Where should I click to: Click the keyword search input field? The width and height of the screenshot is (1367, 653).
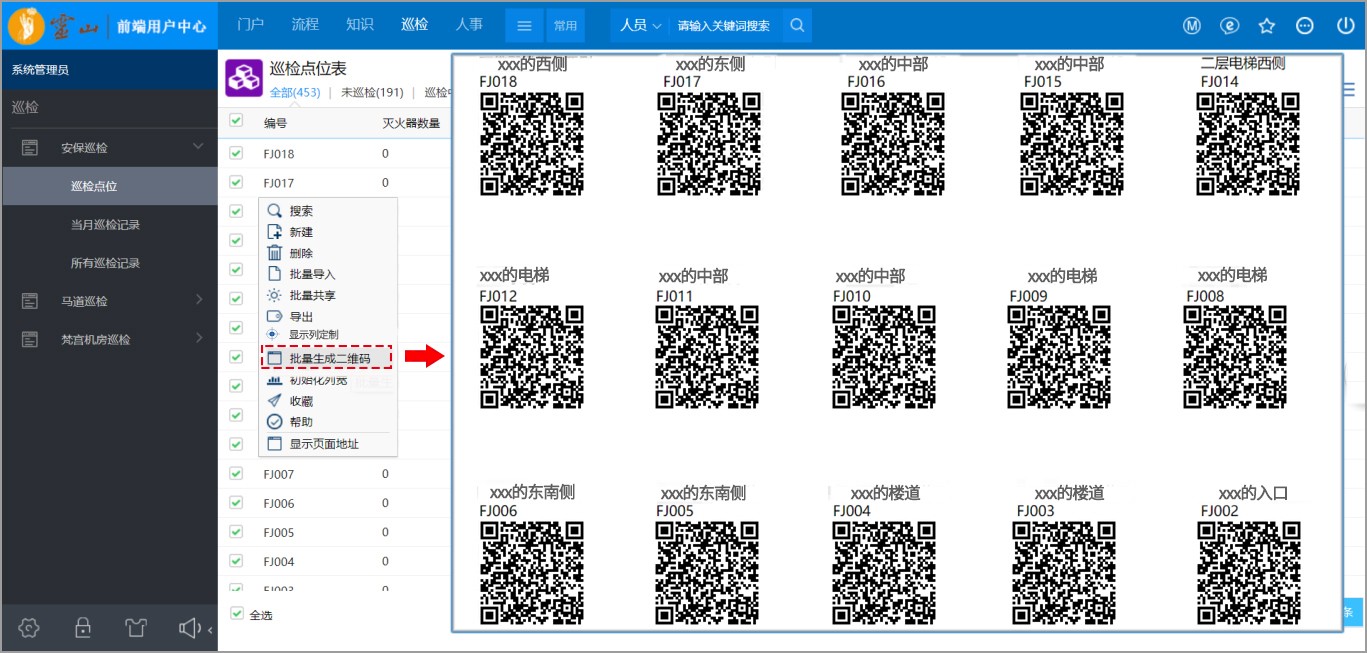point(724,26)
